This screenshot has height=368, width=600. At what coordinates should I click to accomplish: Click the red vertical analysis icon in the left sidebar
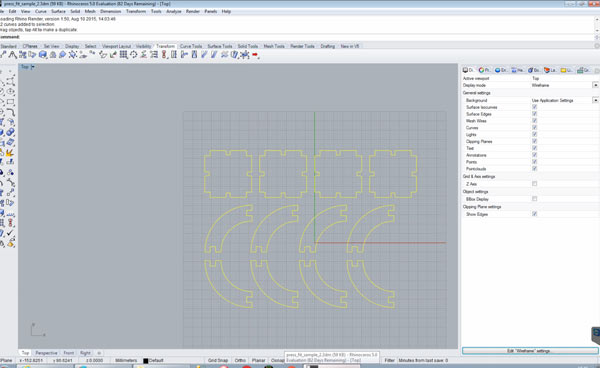point(10,223)
